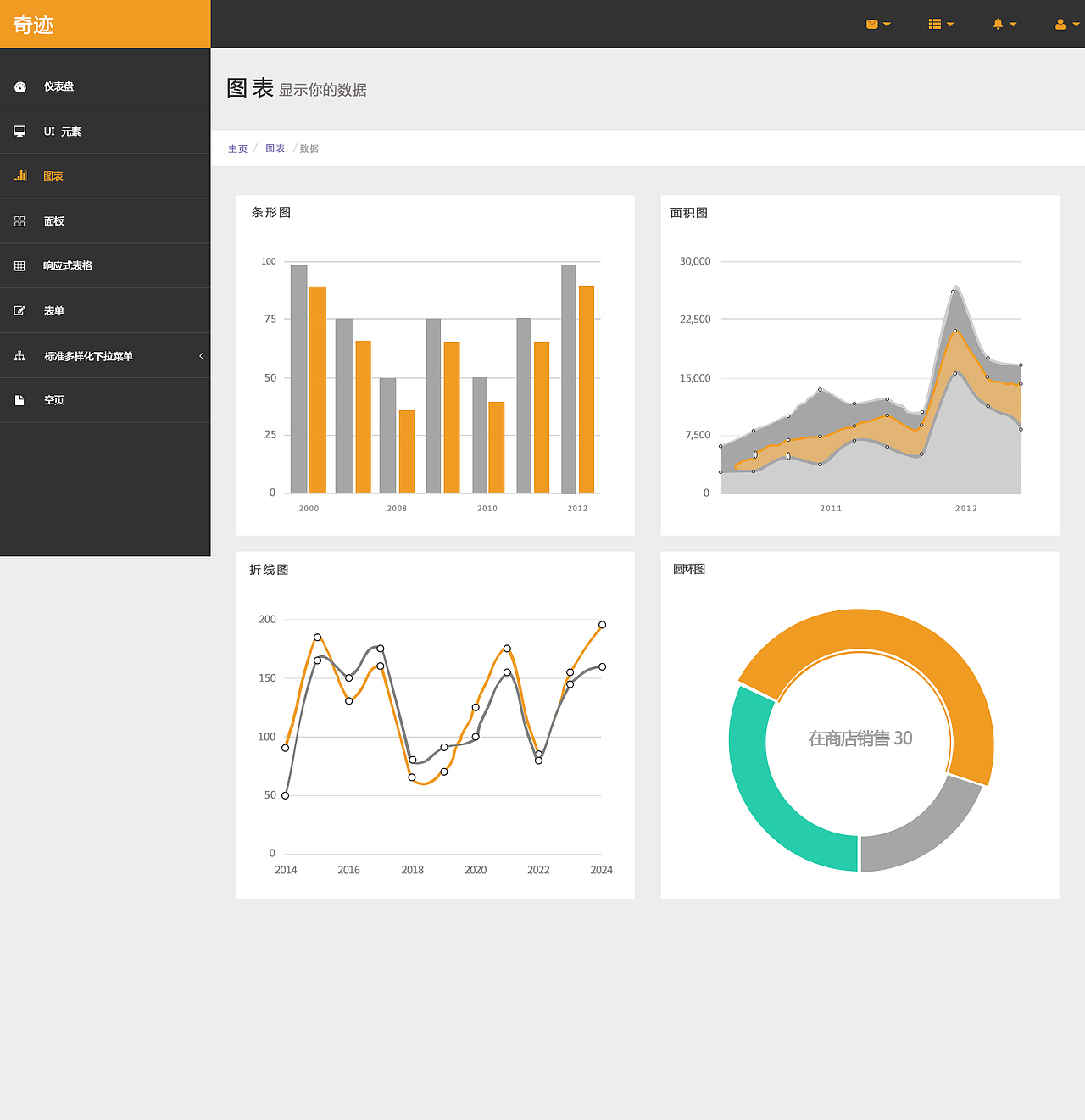Screen dimensions: 1085x1120
Task: Click the bar chart icon beside 图表
Action: click(20, 176)
